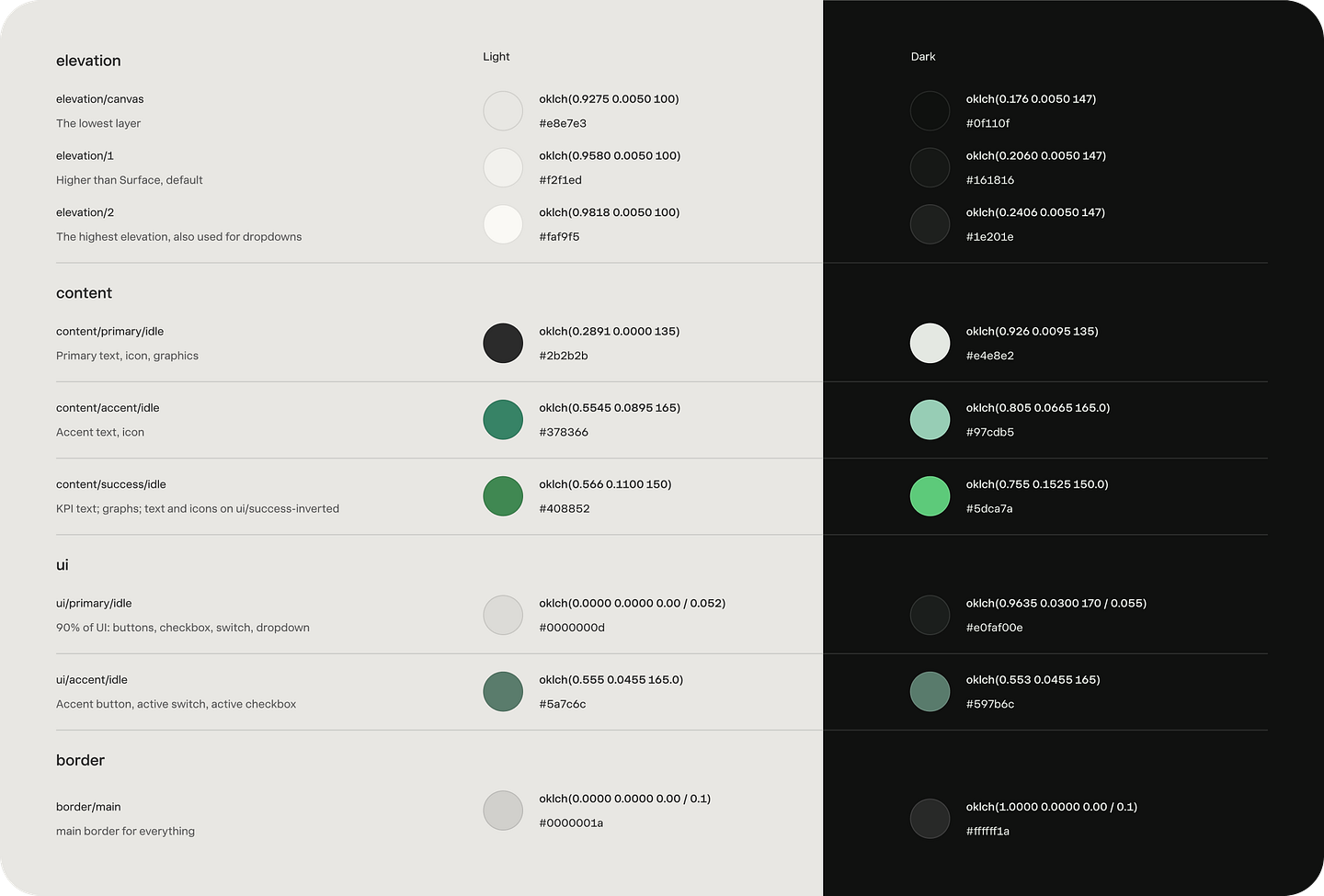The width and height of the screenshot is (1324, 896).
Task: Pick the light elevation/2 swatch
Action: (x=503, y=224)
